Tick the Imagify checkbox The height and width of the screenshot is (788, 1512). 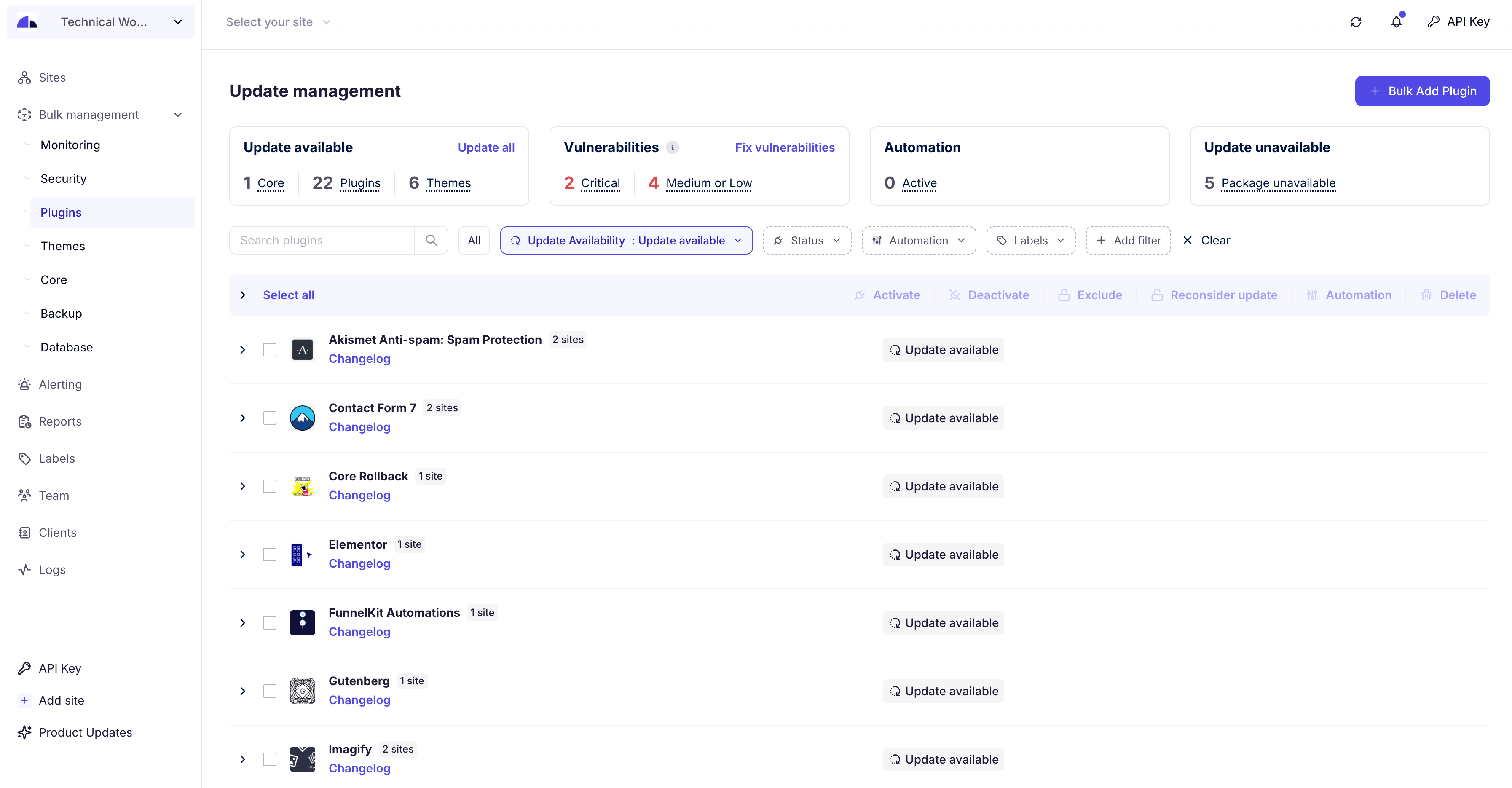[x=269, y=759]
